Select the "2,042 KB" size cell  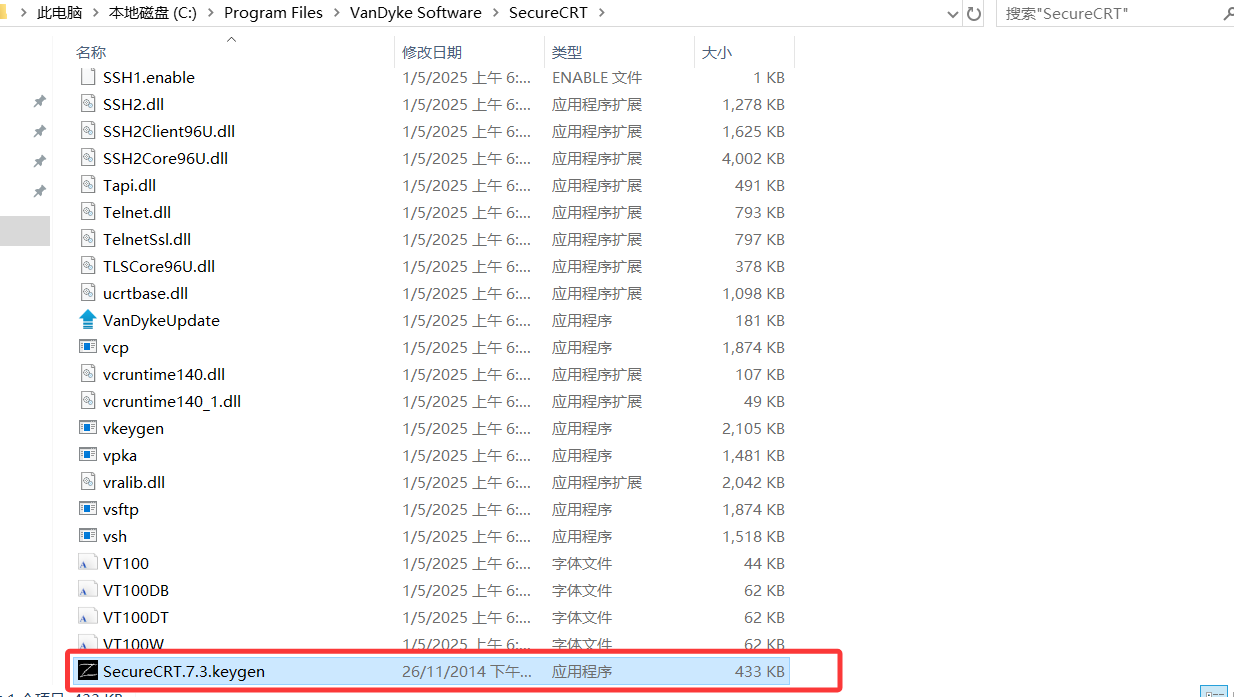tap(754, 482)
